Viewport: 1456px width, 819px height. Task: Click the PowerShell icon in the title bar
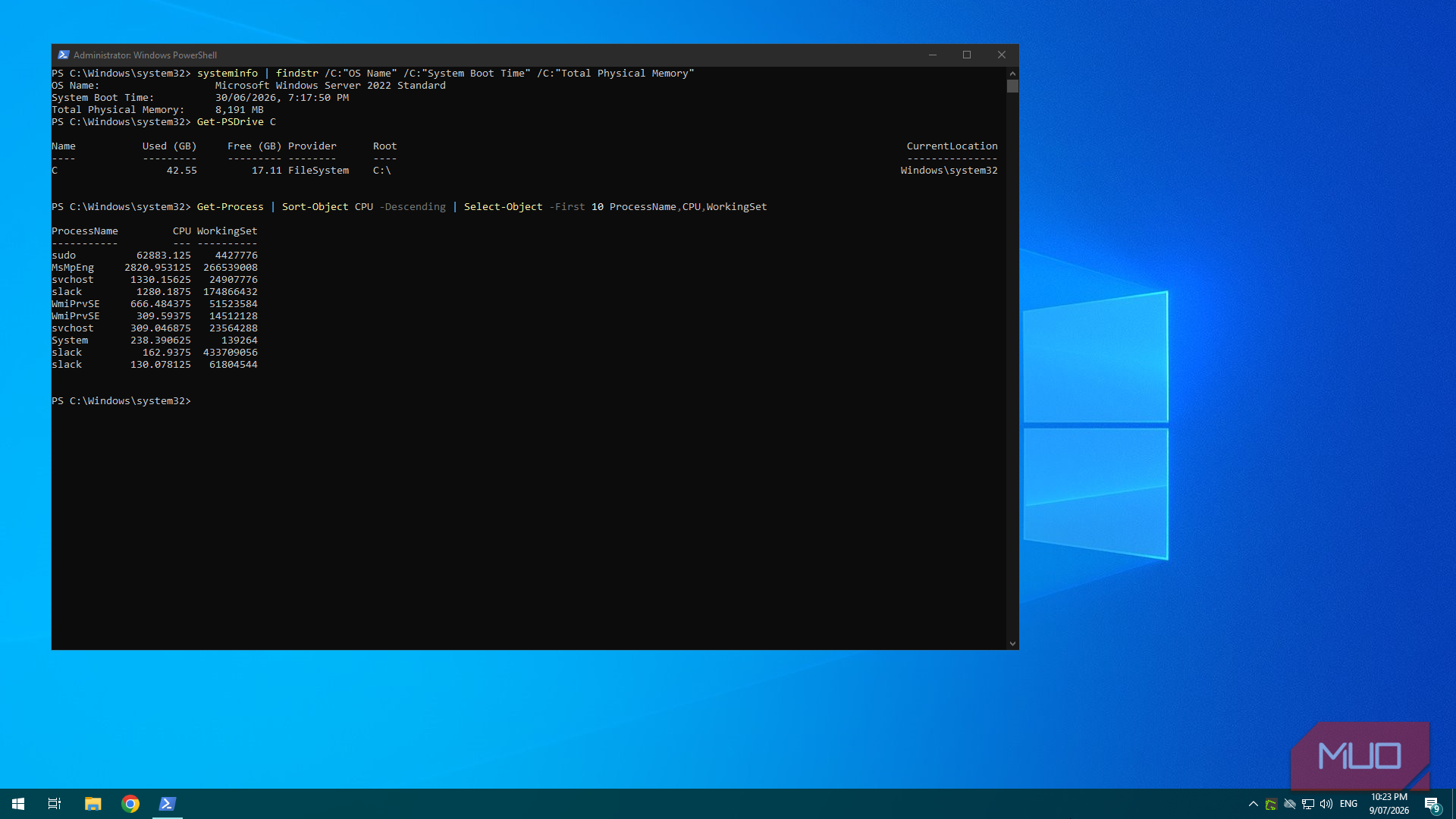coord(64,55)
